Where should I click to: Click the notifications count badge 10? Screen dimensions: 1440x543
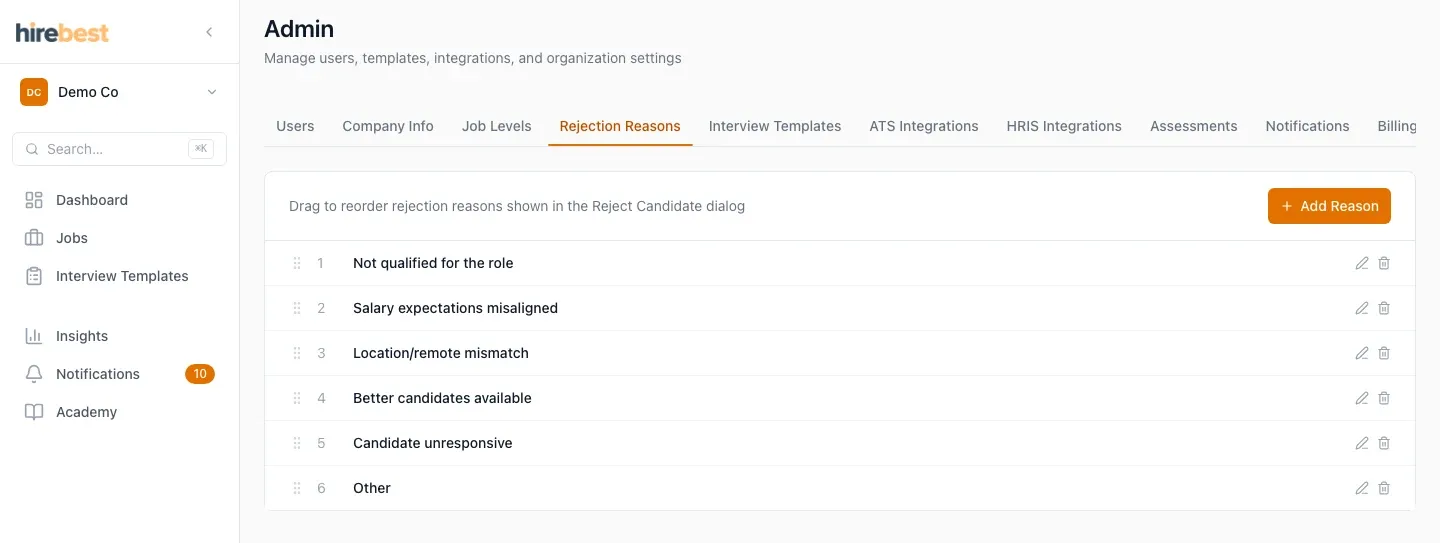point(200,374)
